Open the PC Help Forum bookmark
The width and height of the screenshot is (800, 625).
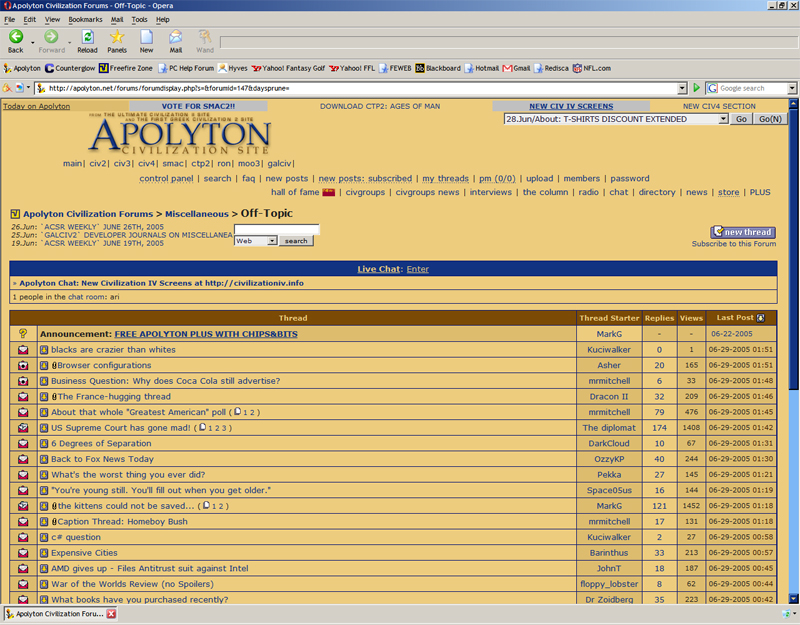186,68
